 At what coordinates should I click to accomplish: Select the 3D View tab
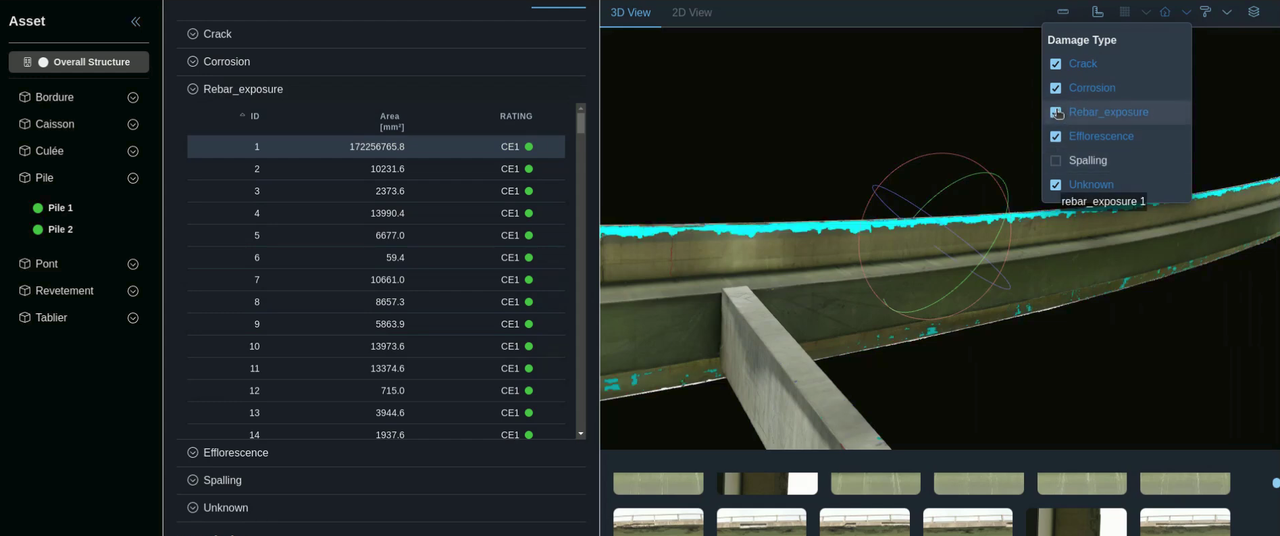(x=630, y=13)
